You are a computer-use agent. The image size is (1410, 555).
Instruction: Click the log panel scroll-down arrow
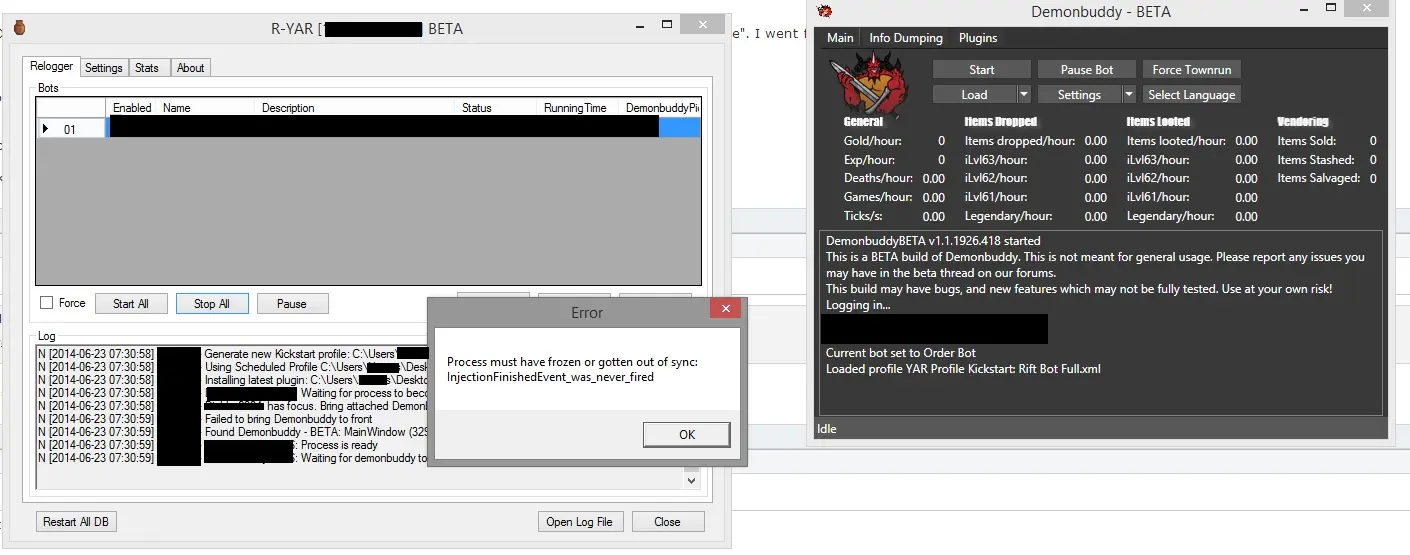pos(691,480)
